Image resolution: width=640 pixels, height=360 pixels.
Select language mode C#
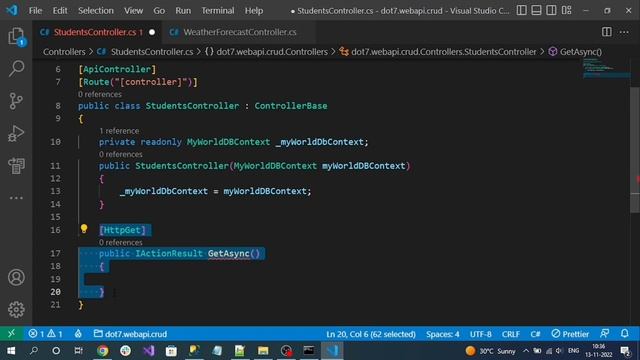[535, 334]
